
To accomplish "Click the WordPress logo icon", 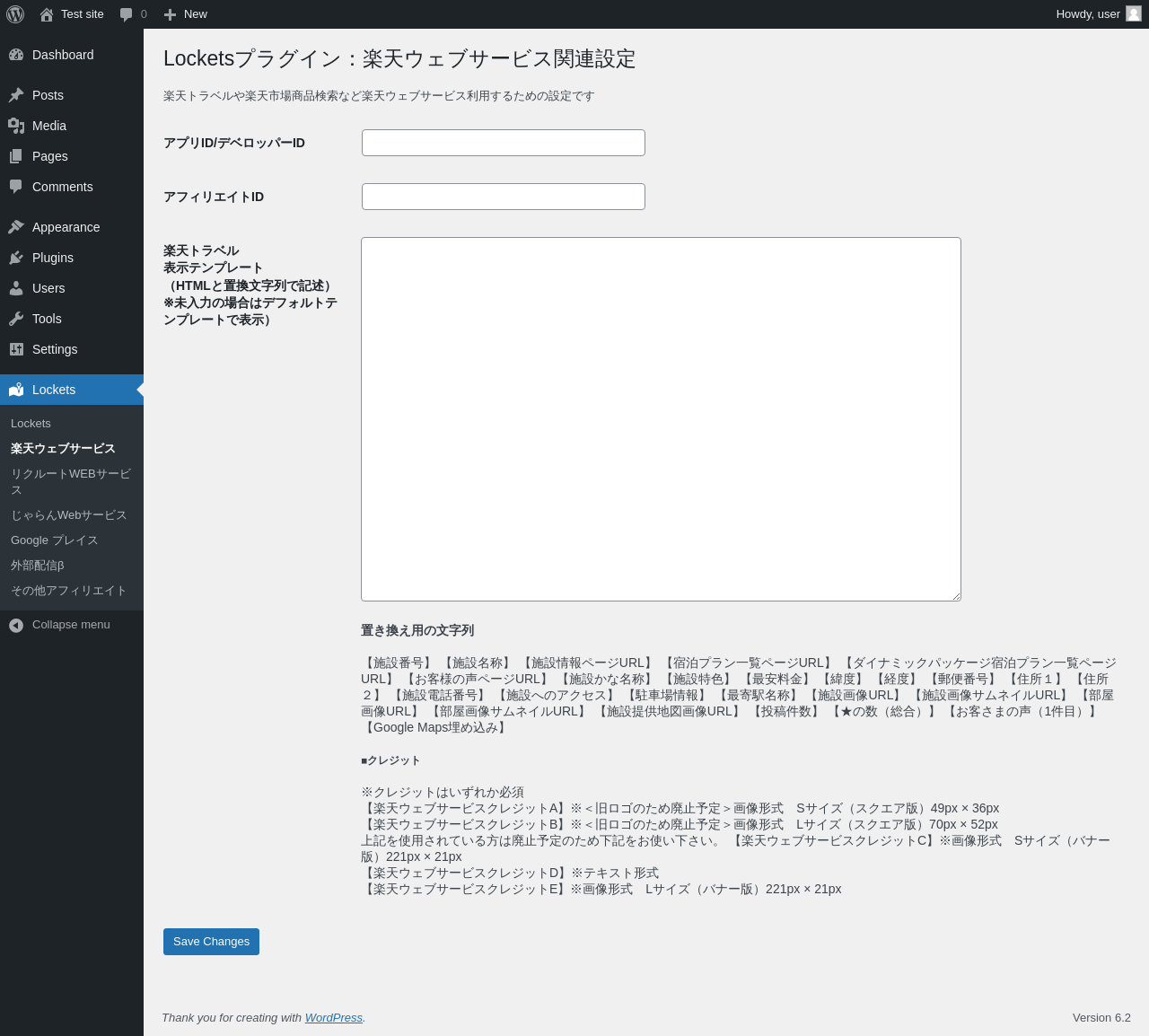I will [x=15, y=14].
